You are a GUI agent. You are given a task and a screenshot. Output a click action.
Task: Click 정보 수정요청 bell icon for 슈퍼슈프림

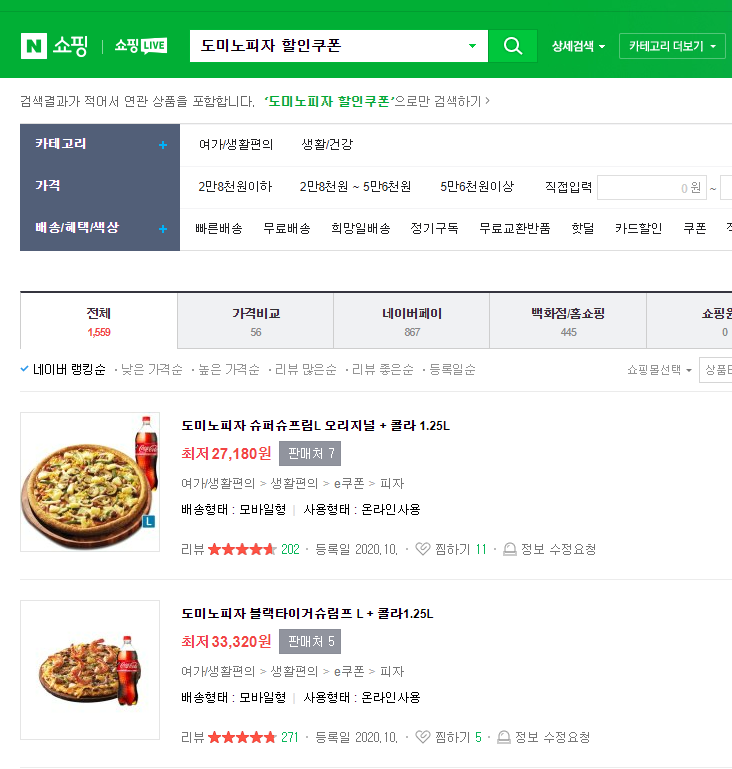tap(510, 549)
